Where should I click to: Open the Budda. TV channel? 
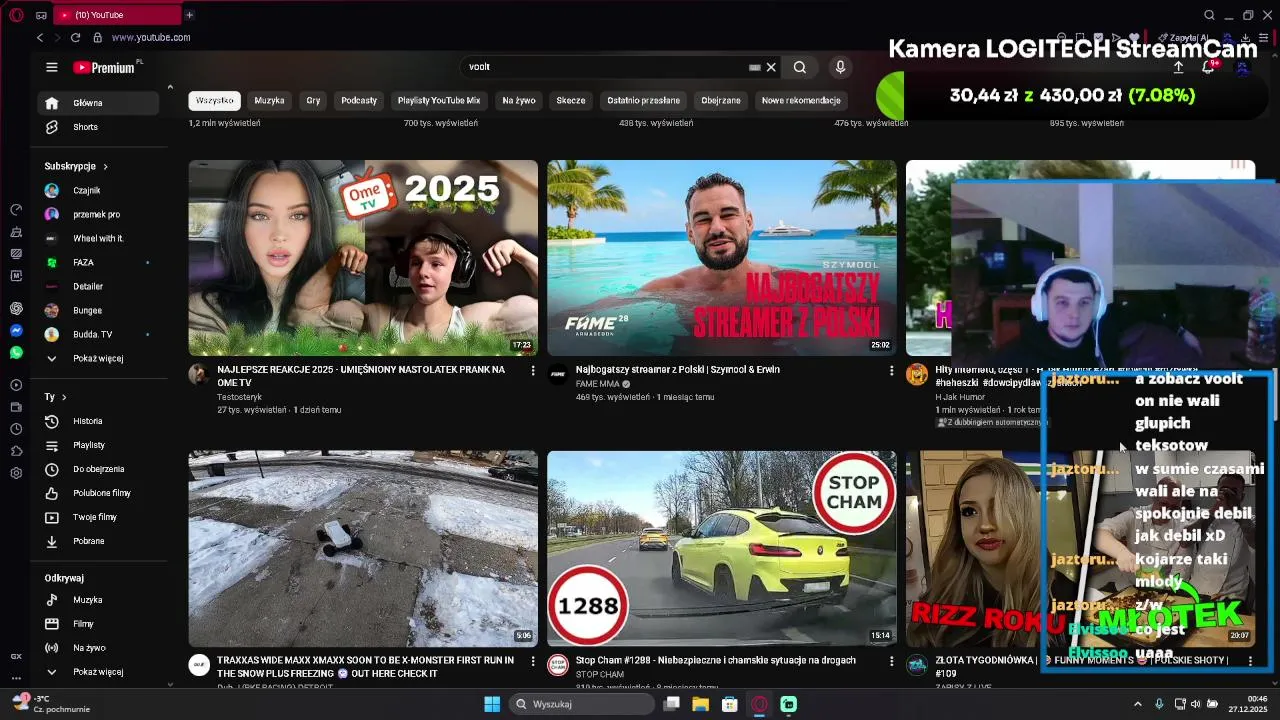(98, 334)
